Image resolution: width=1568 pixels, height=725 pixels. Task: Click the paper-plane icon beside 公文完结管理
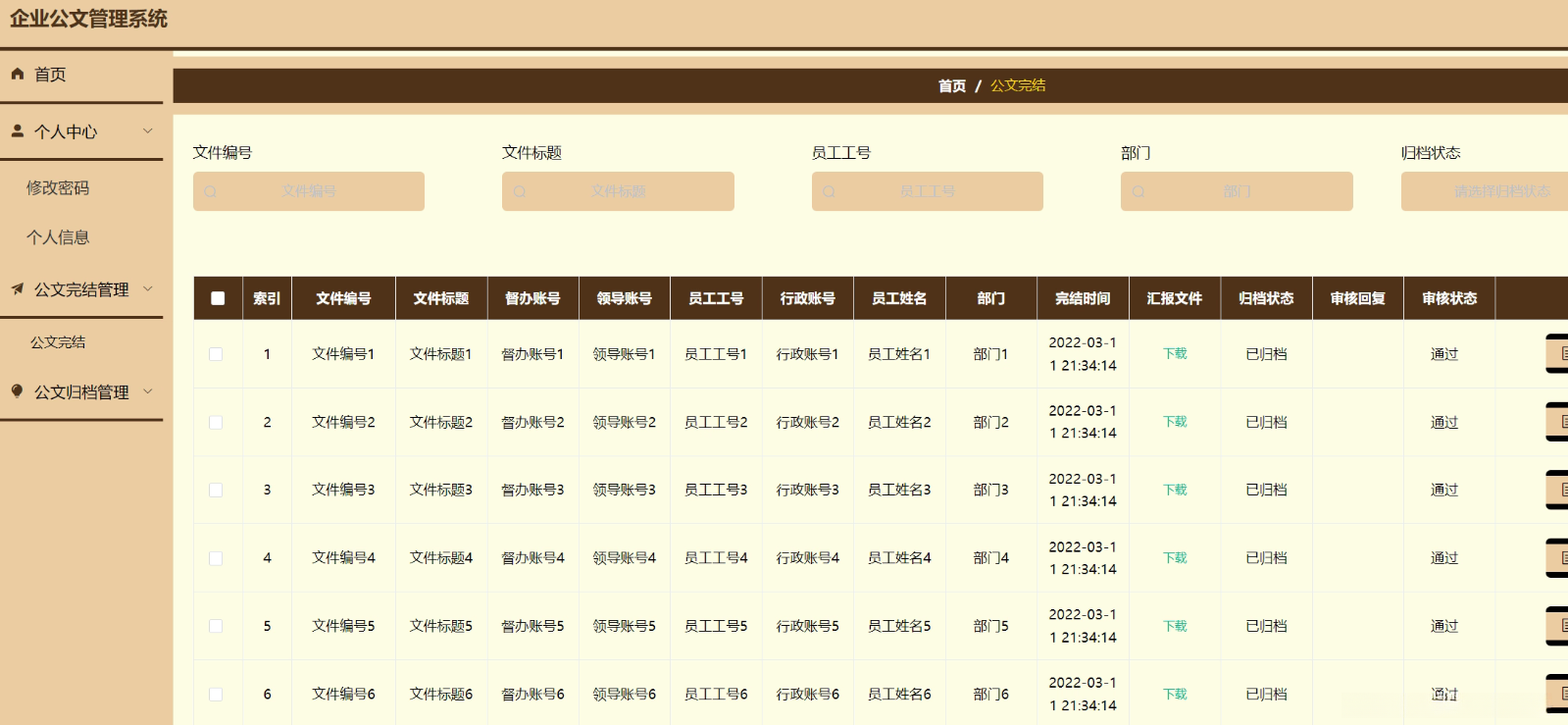(x=17, y=288)
